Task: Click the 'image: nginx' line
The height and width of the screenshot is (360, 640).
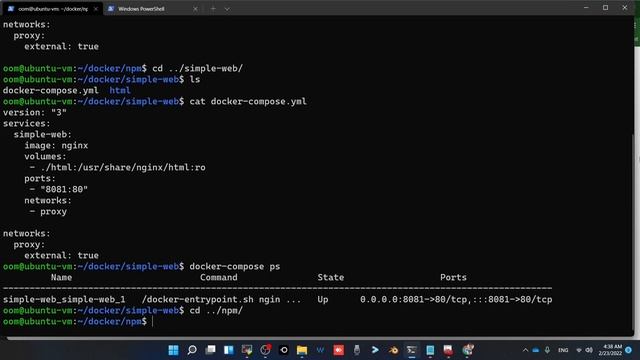Action: [x=56, y=145]
